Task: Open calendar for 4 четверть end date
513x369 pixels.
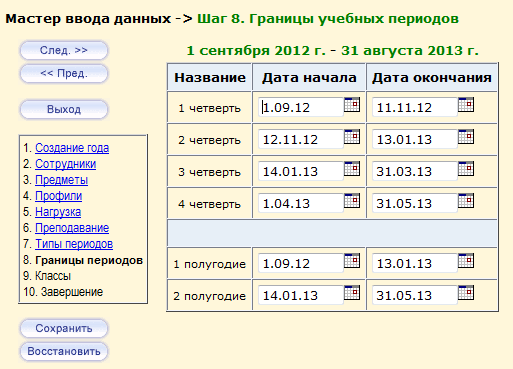Action: point(466,200)
